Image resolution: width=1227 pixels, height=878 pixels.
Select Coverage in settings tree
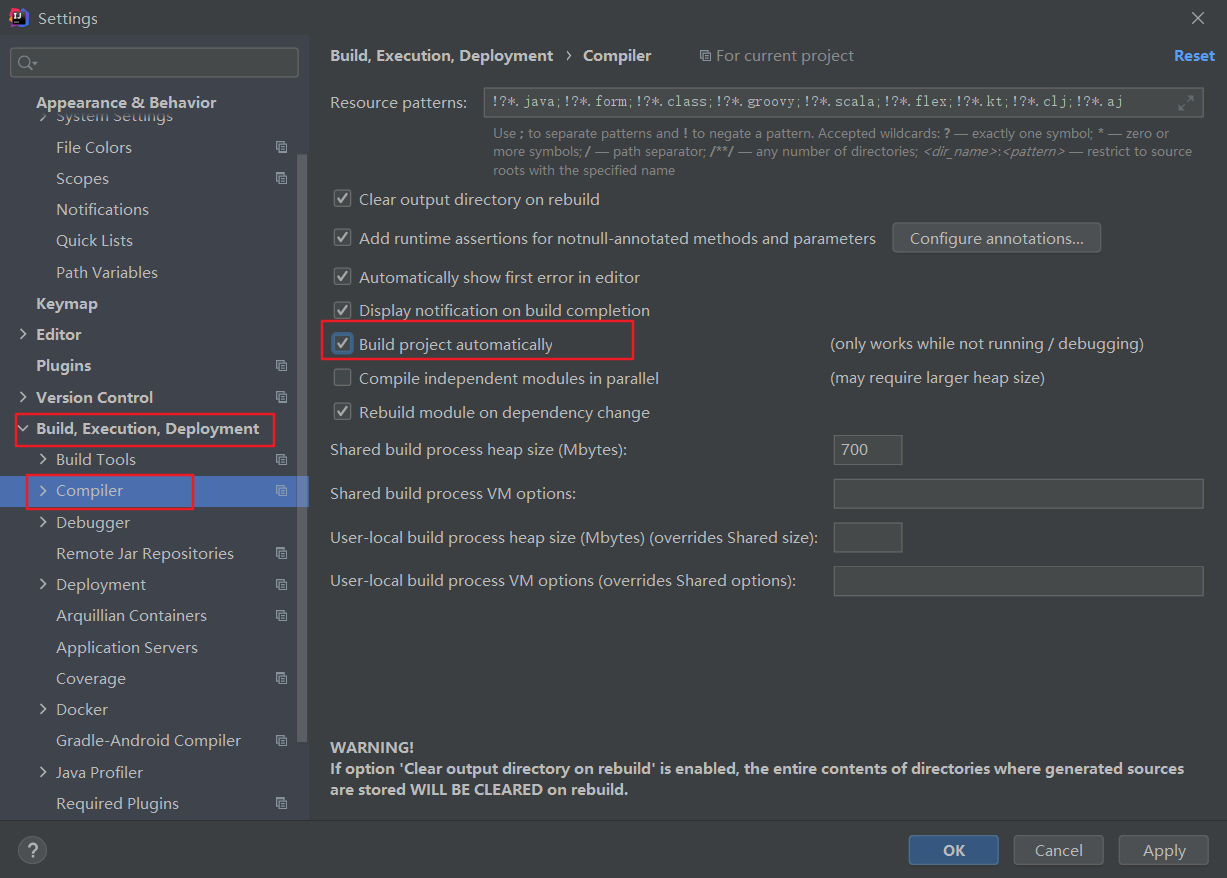(x=91, y=678)
